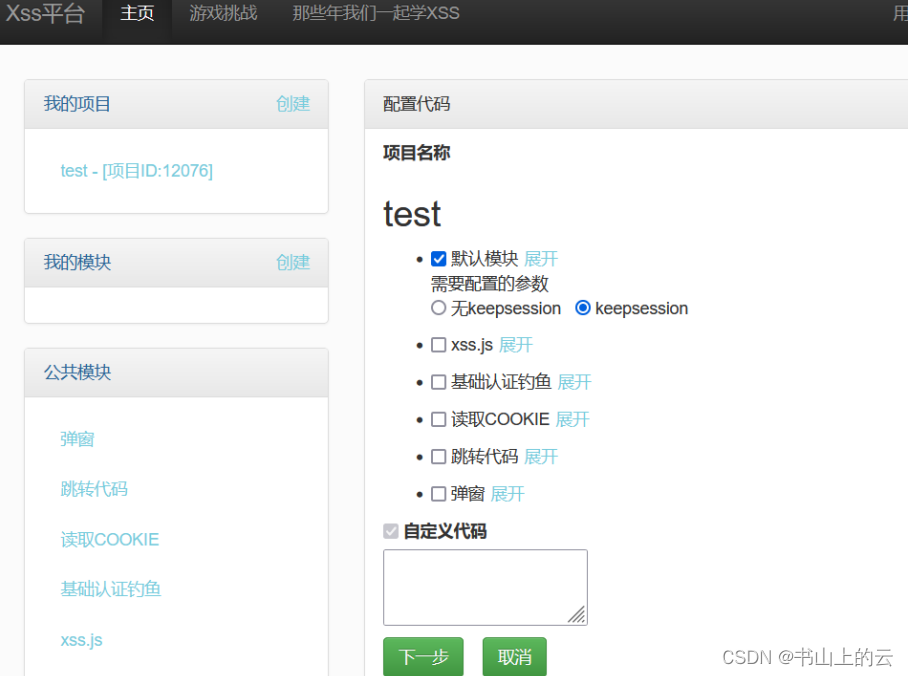The height and width of the screenshot is (676, 908).
Task: Expand 跳转代码 module via 展开
Action: (x=541, y=456)
